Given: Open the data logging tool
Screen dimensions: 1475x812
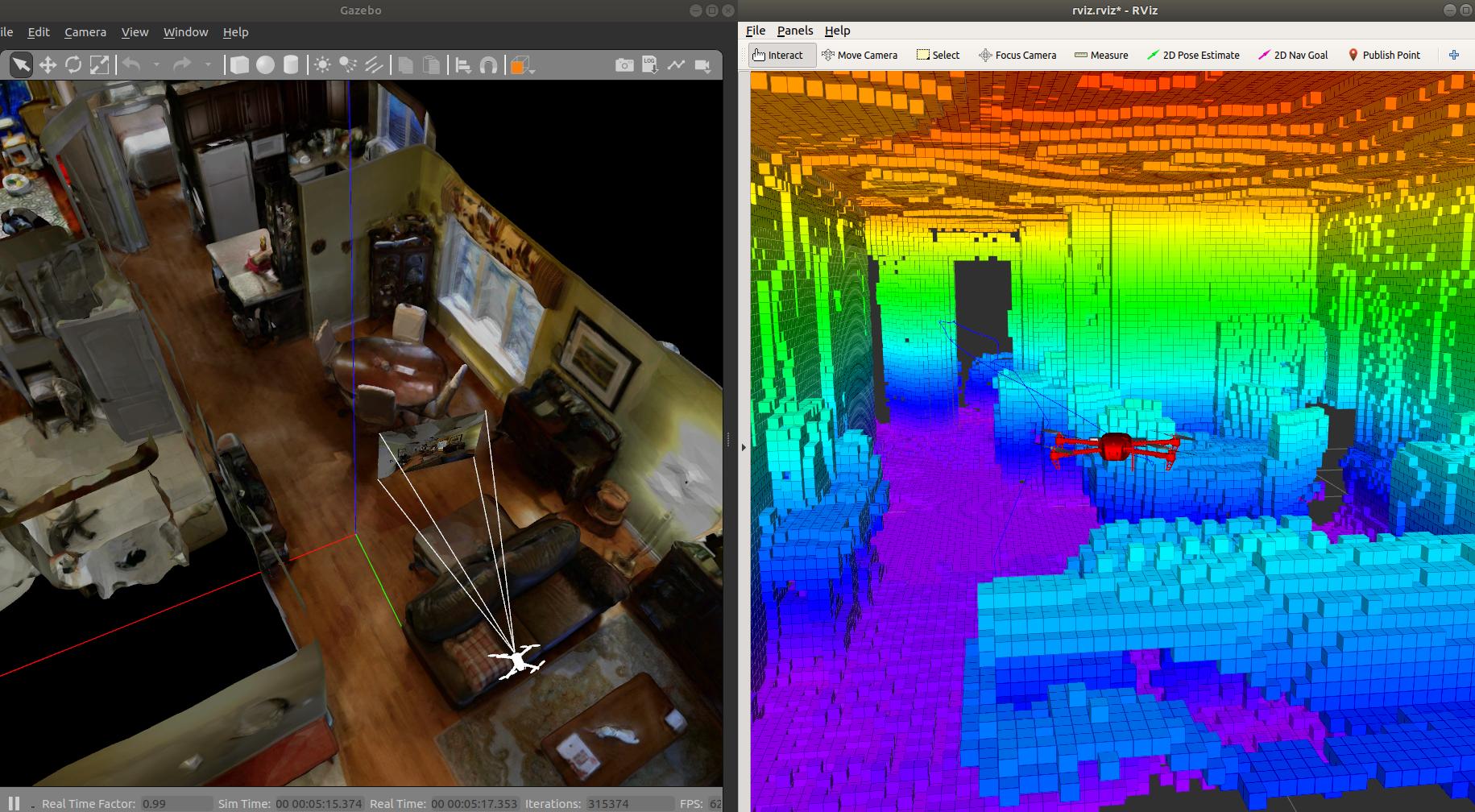Looking at the screenshot, I should pos(650,65).
